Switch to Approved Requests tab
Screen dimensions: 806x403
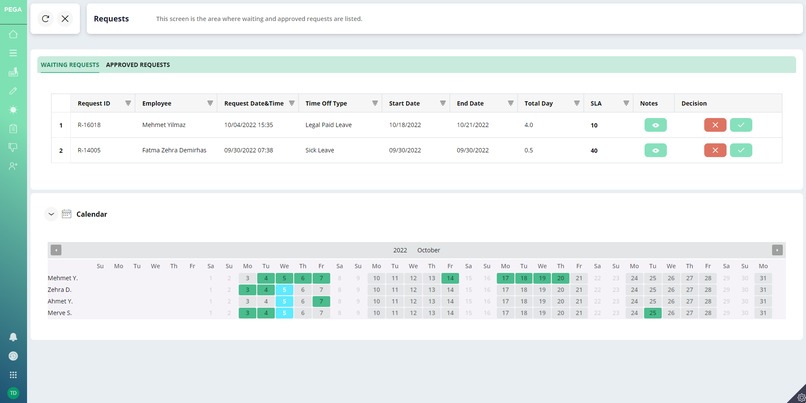point(138,65)
